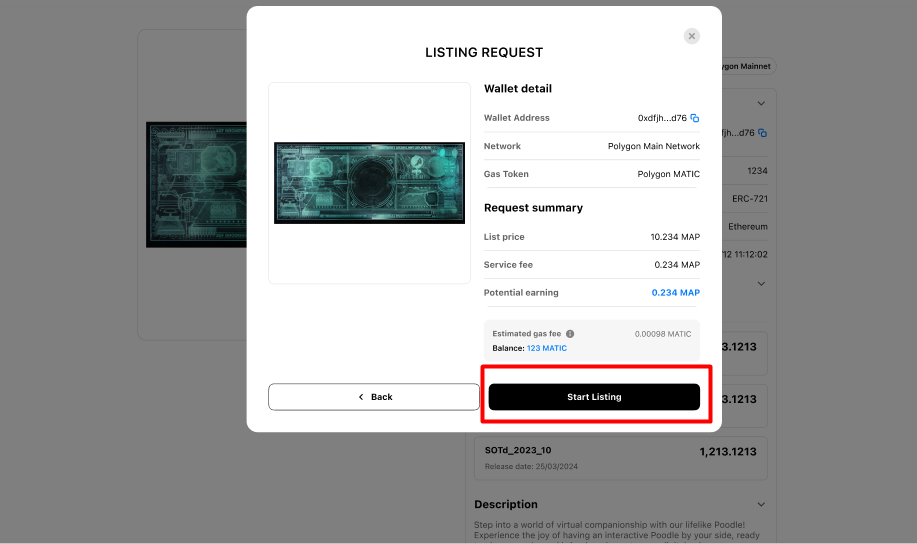The image size is (917, 544).
Task: Click the 0xdfjh...d76 address in dialog
Action: (x=662, y=118)
